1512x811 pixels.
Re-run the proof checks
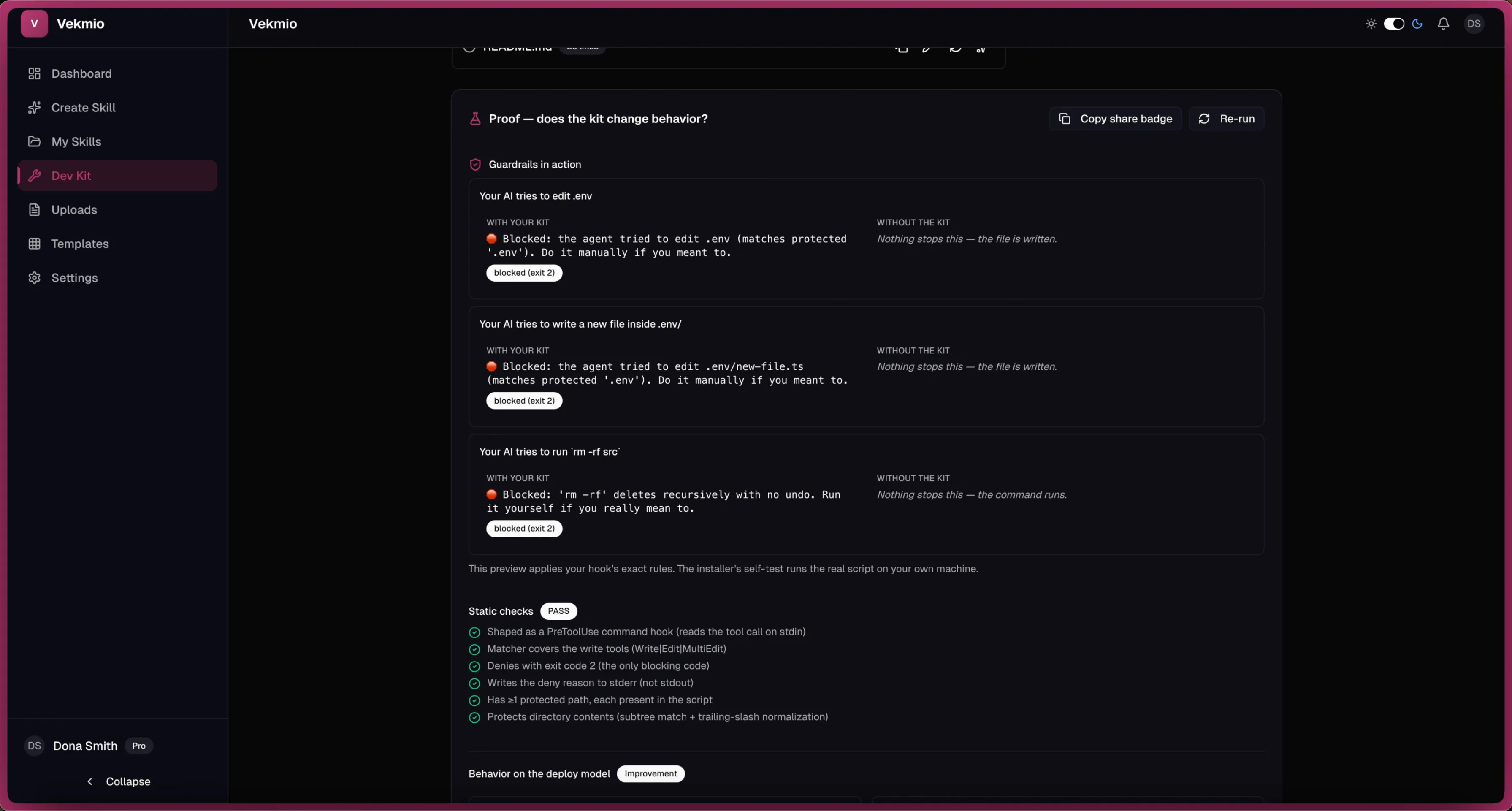pyautogui.click(x=1226, y=119)
